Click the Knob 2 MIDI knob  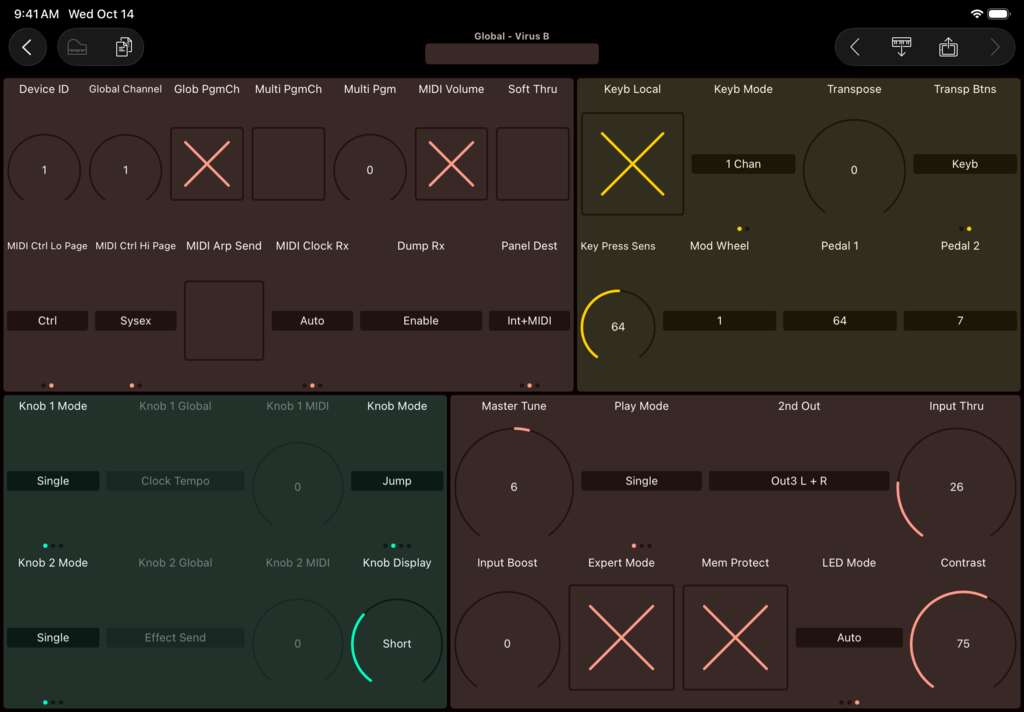[297, 643]
